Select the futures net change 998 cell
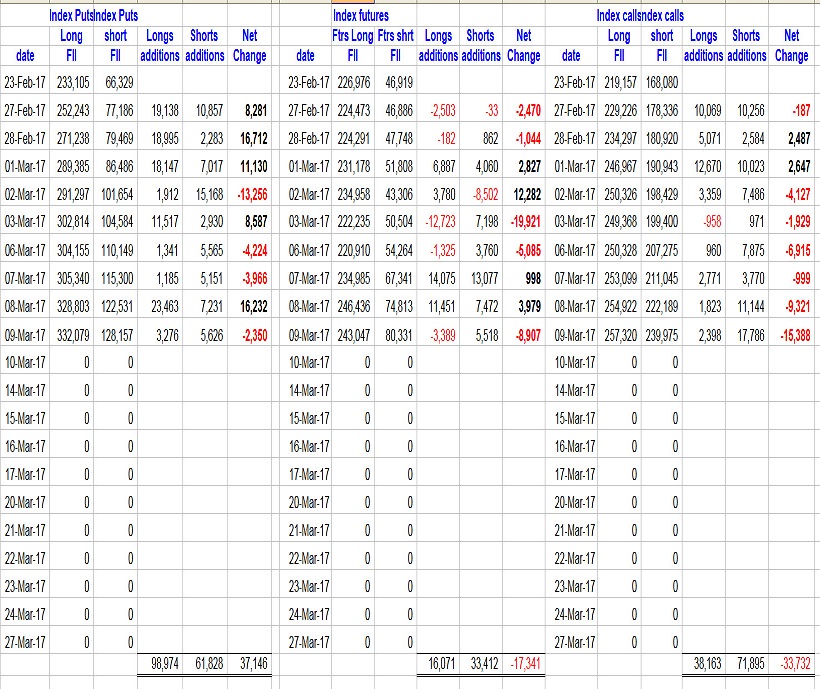 (x=530, y=277)
